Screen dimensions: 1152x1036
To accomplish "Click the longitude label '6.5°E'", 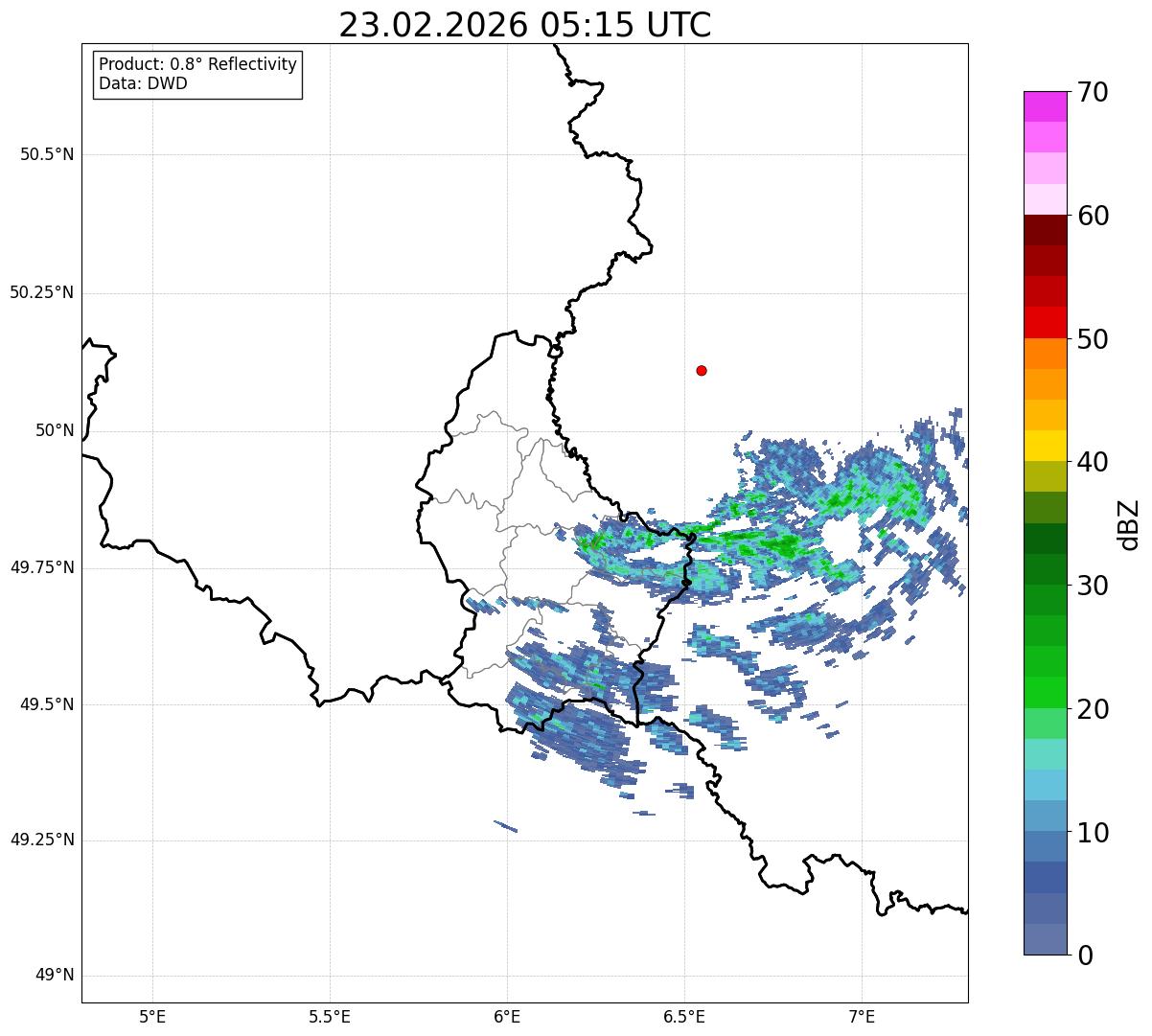I will click(684, 1017).
